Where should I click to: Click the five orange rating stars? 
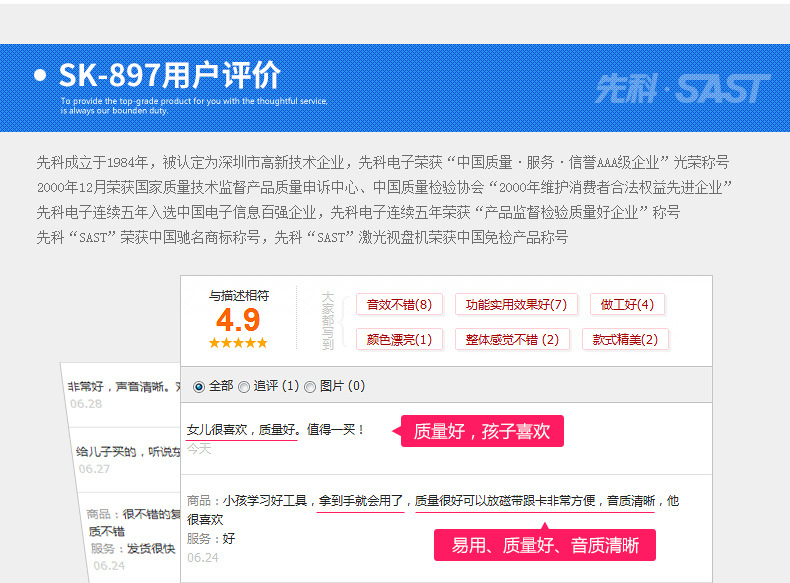click(238, 343)
